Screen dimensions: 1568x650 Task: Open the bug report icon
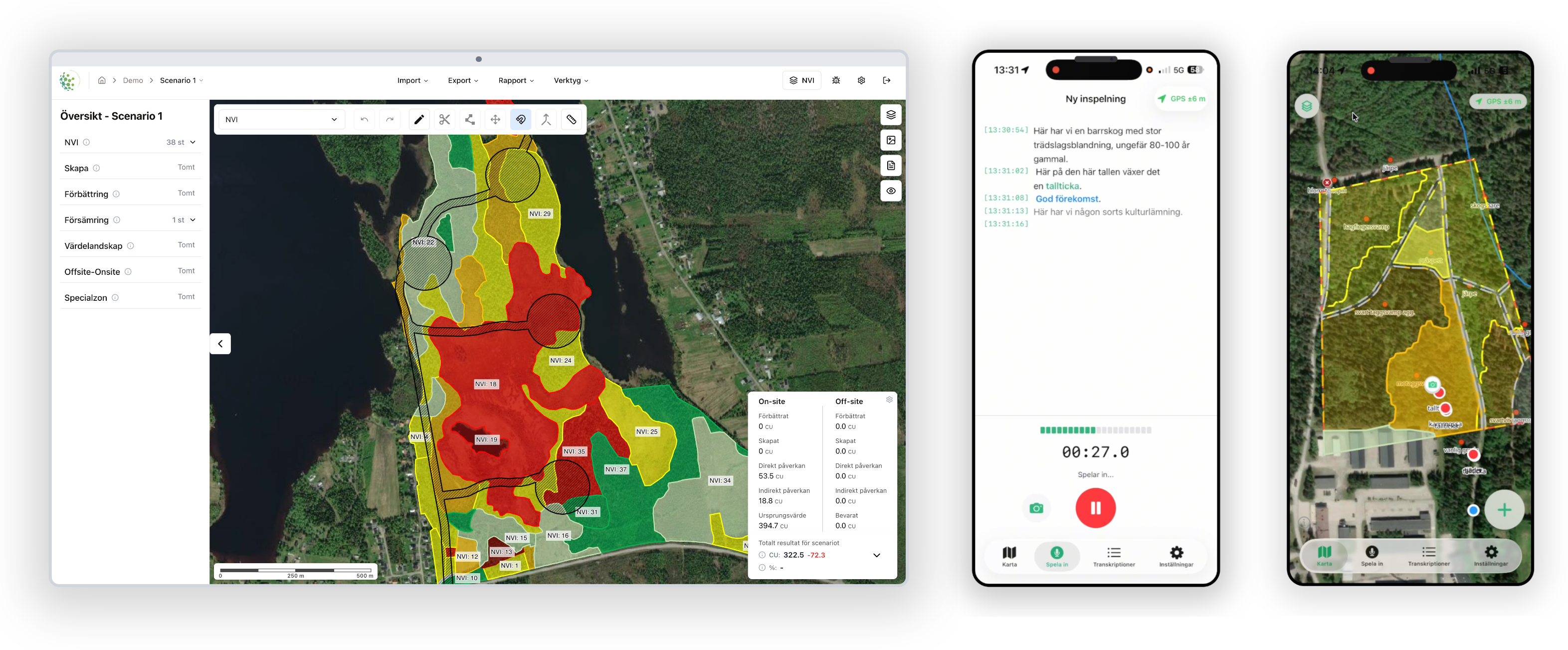click(836, 80)
